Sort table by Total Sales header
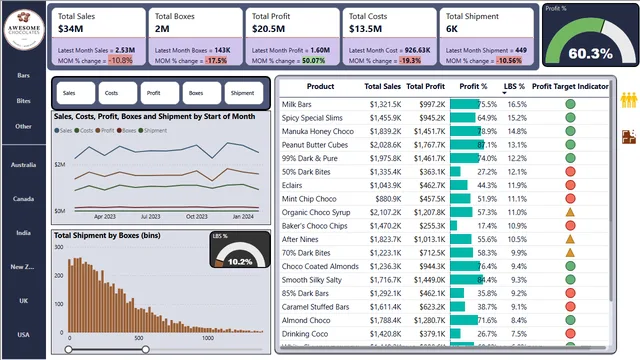The image size is (640, 360). pos(382,87)
